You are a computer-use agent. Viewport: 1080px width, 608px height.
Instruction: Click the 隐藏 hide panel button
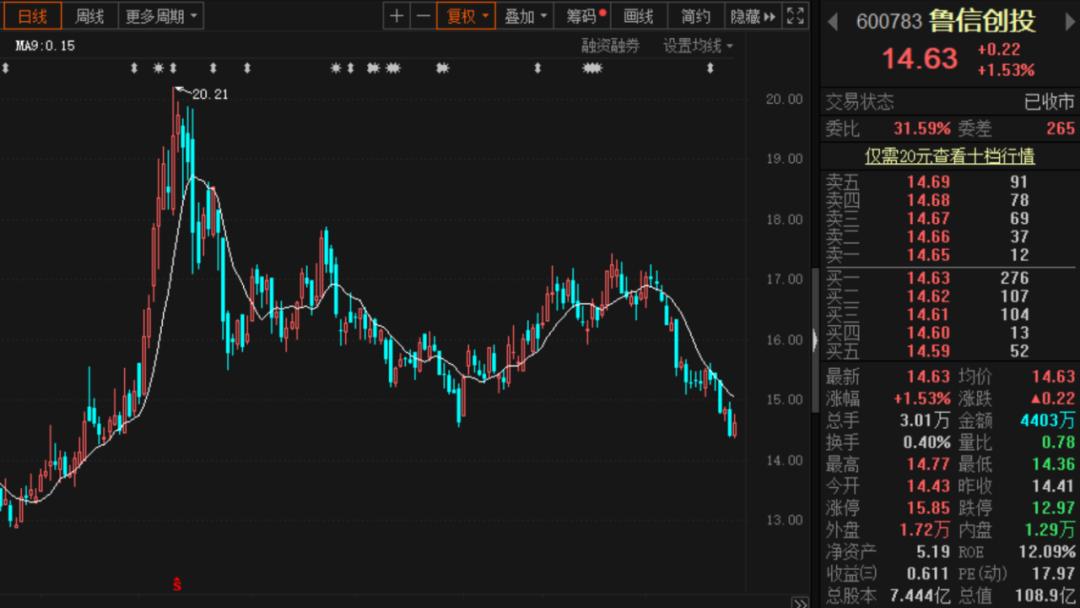tap(752, 16)
